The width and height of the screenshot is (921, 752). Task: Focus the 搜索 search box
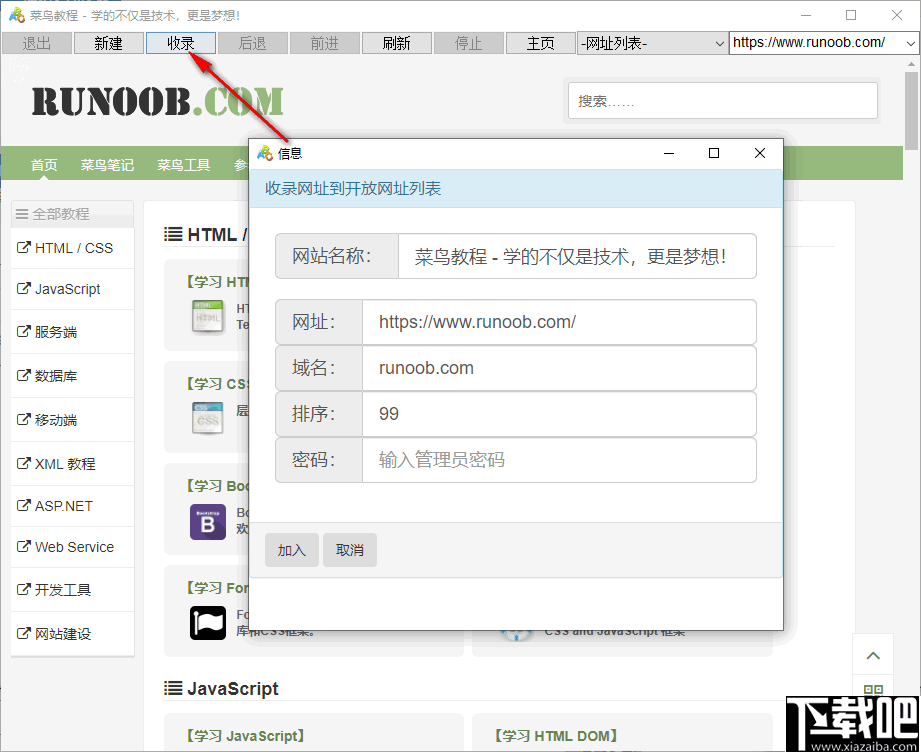click(x=722, y=101)
